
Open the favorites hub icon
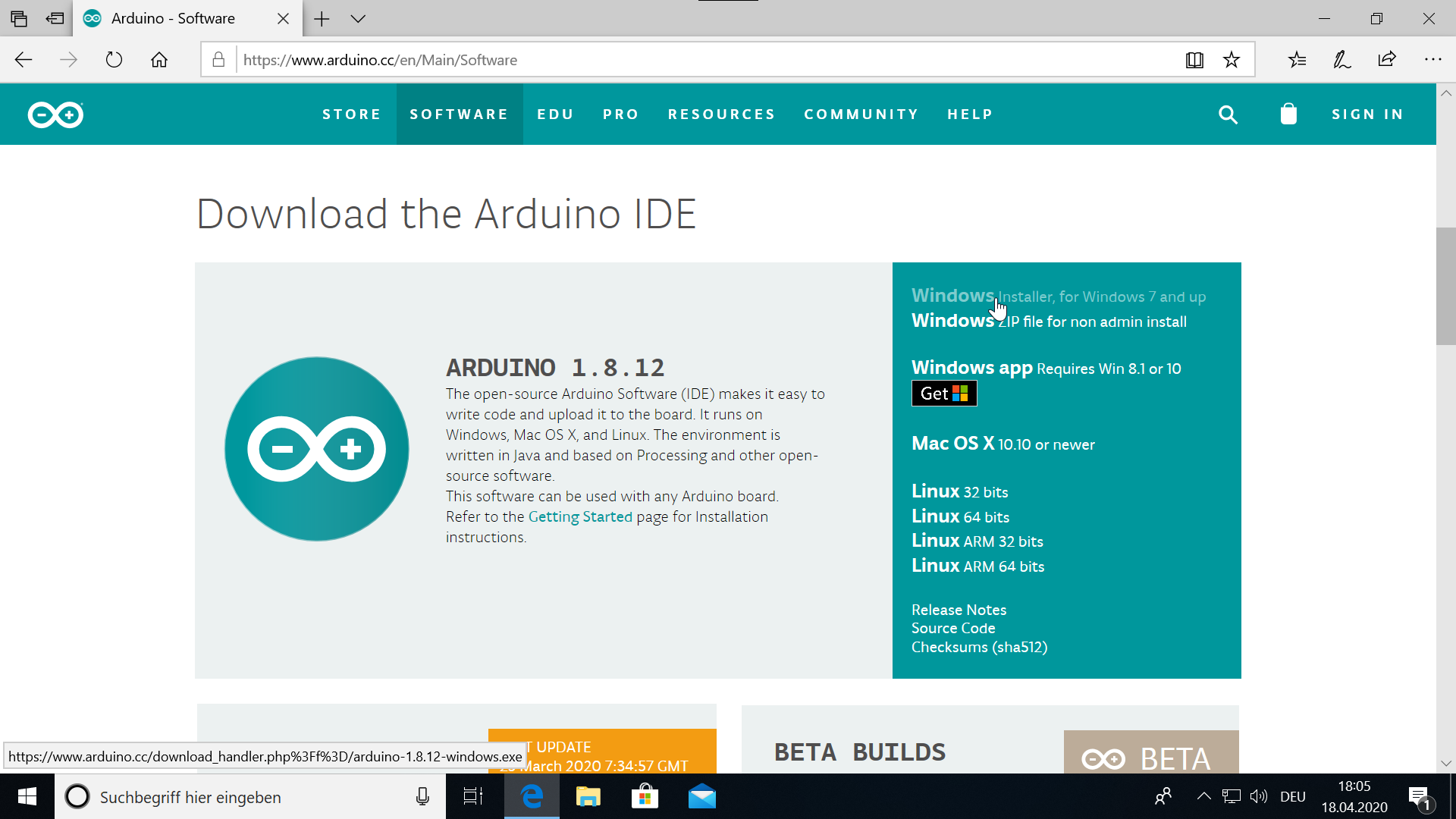point(1298,60)
